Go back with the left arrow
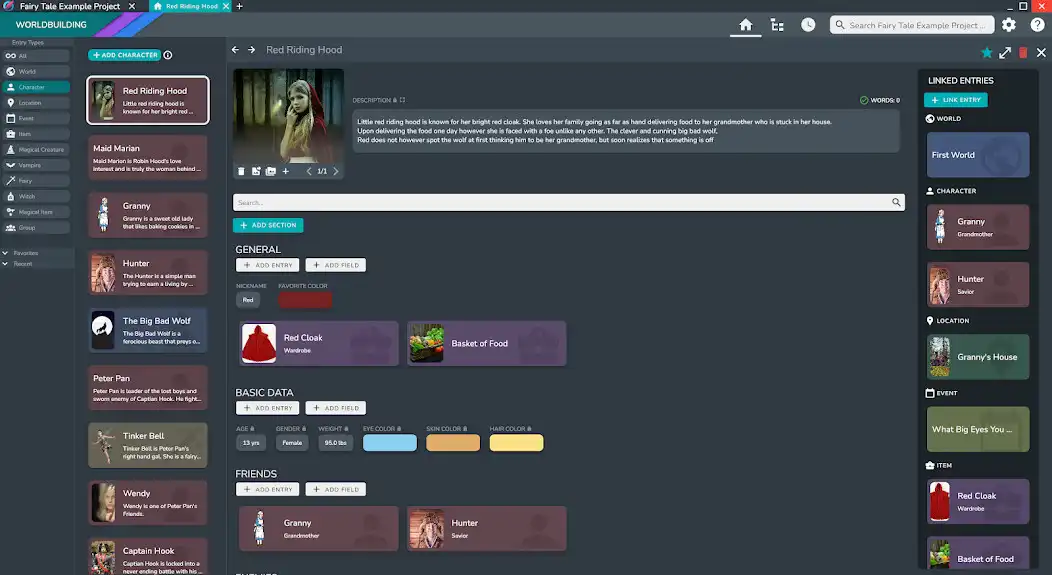 click(x=235, y=50)
